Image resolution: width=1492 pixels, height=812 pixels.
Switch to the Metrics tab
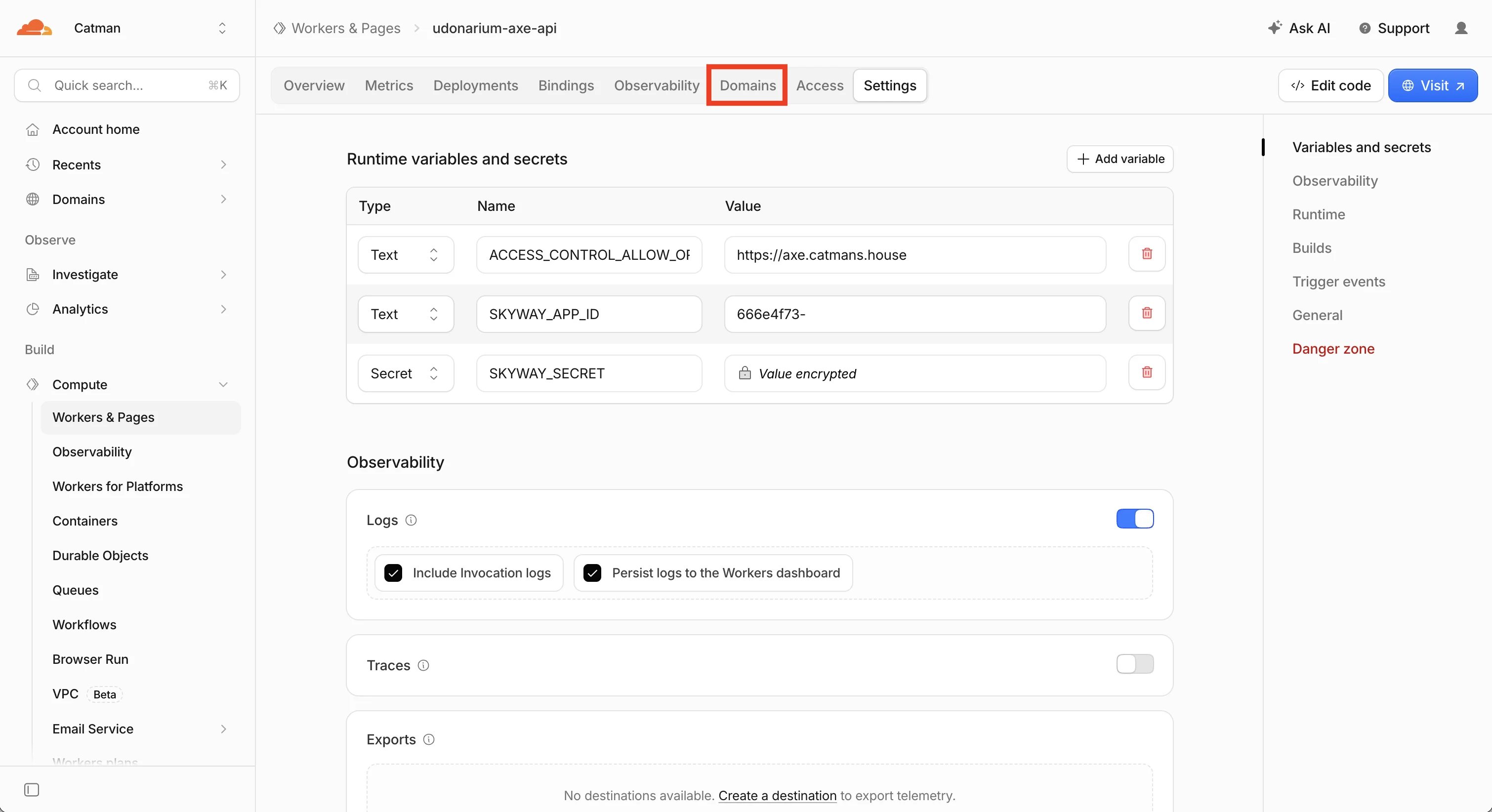tap(389, 85)
